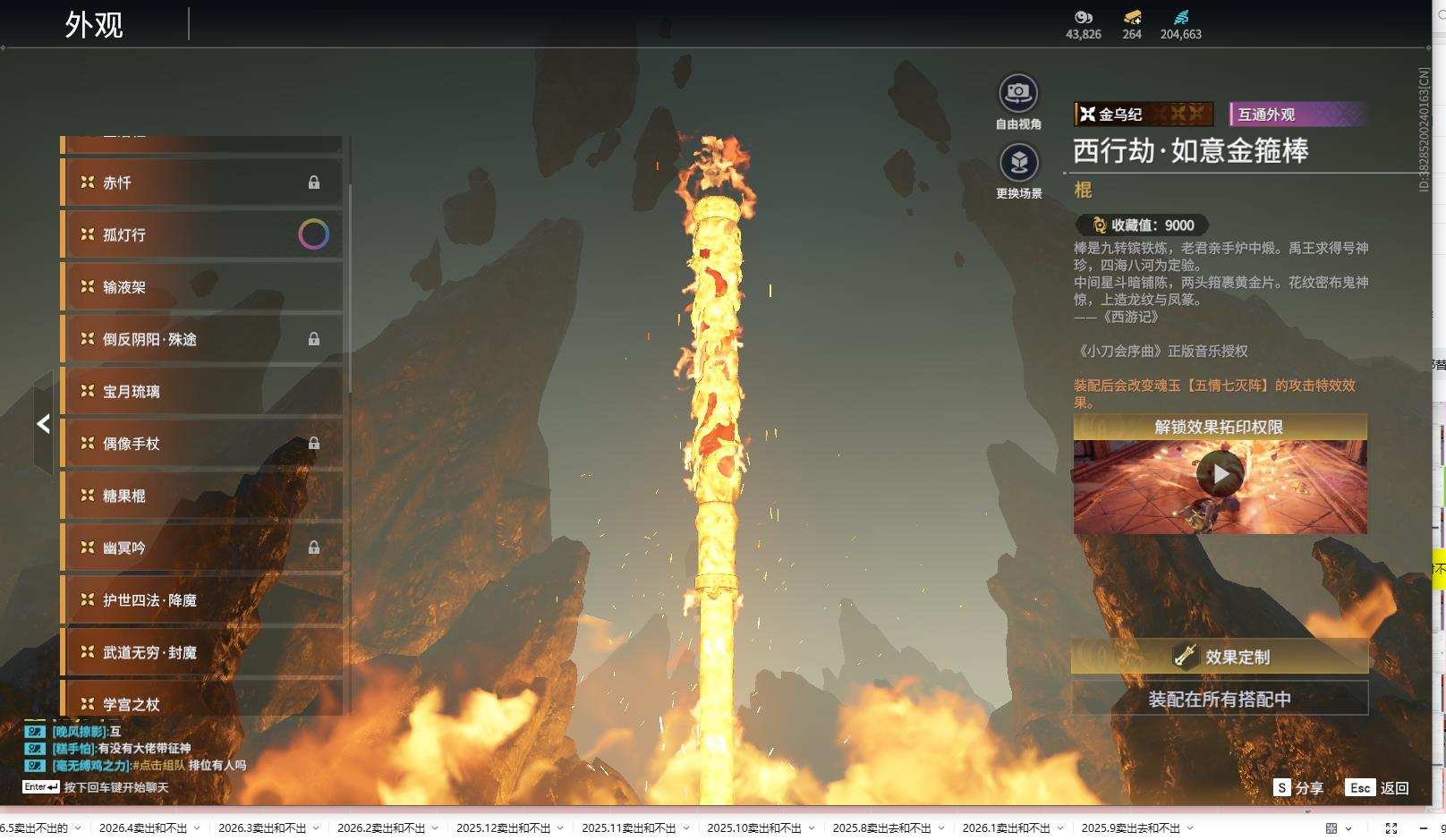1446x840 pixels.
Task: Click the weapon icon beside 护世四法·降魔
Action: click(x=88, y=599)
